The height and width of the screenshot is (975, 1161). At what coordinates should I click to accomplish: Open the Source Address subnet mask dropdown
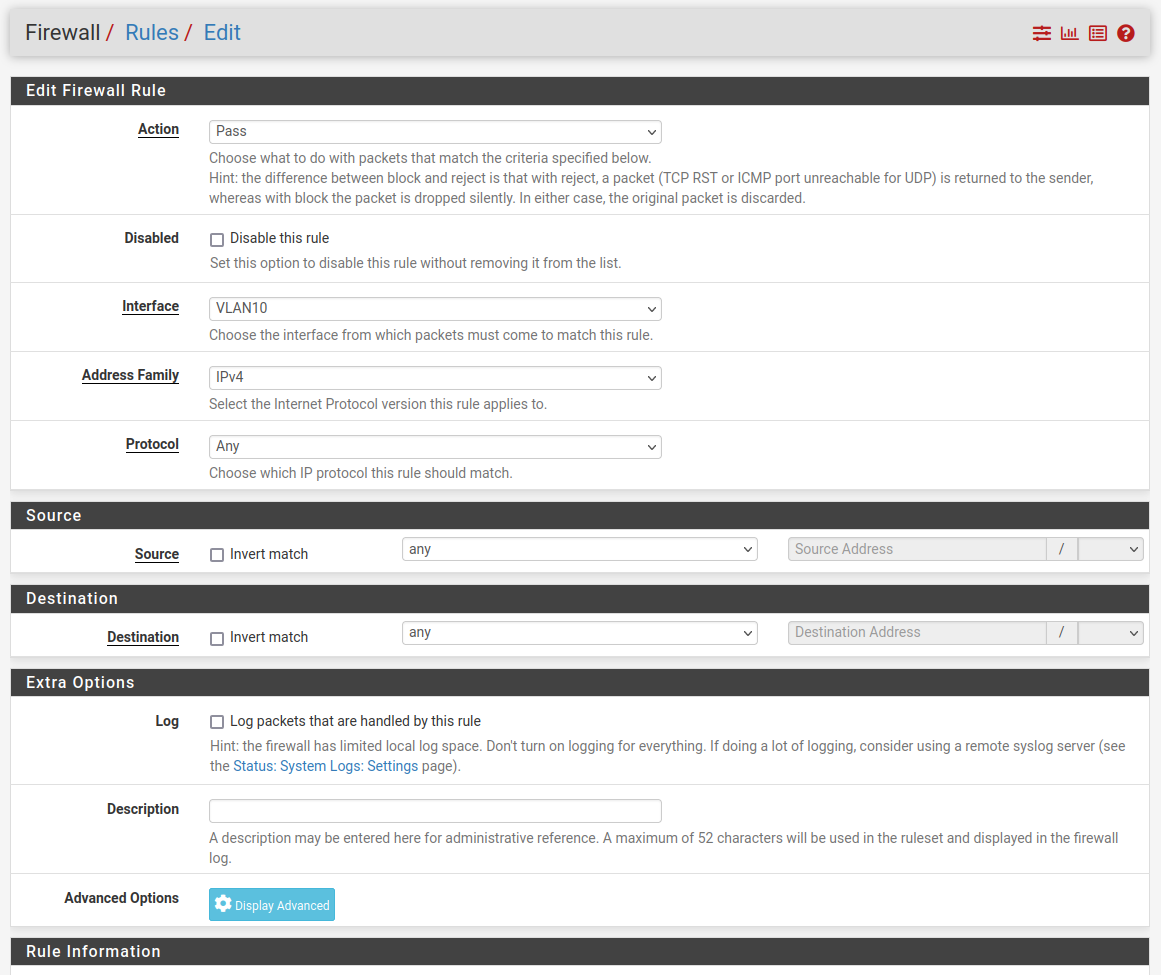1111,549
